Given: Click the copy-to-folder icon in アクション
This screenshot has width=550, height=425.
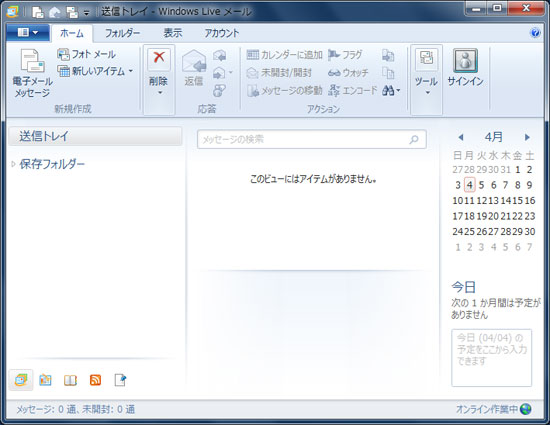Looking at the screenshot, I should 388,55.
